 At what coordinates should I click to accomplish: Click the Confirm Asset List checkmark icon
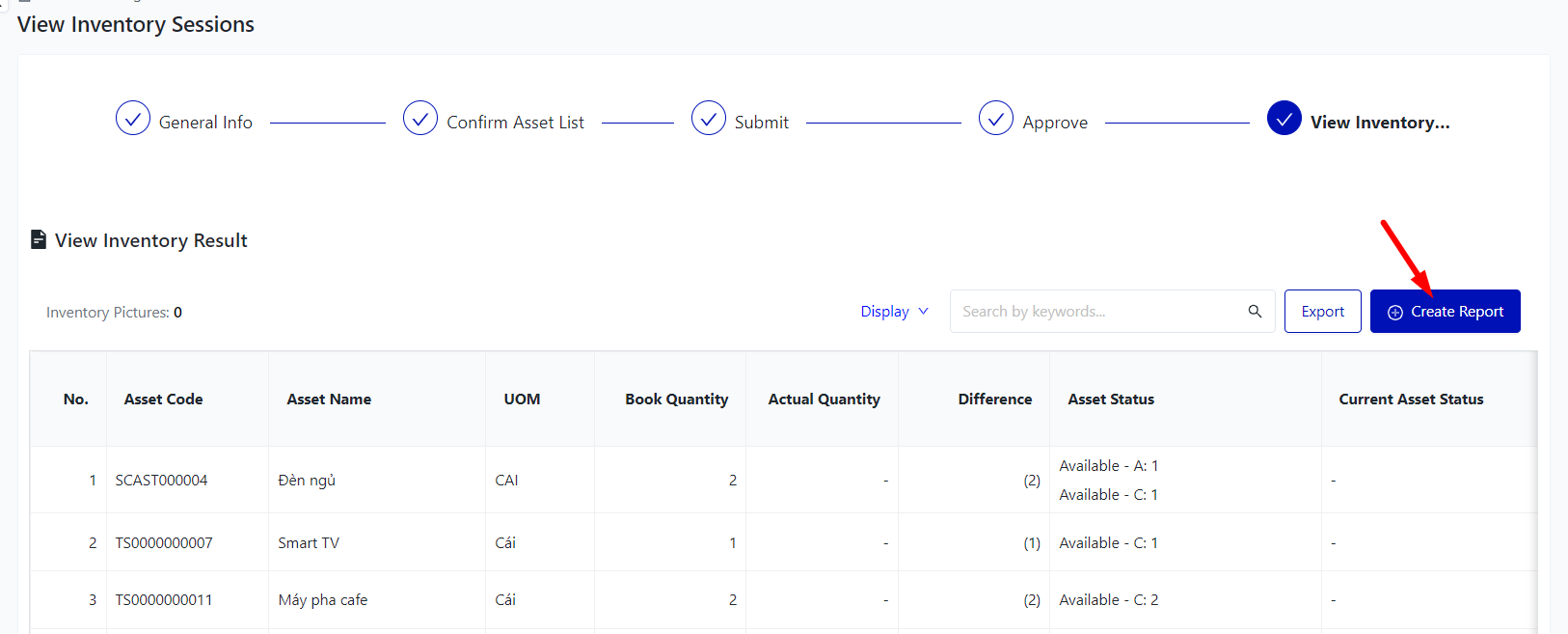pos(420,119)
